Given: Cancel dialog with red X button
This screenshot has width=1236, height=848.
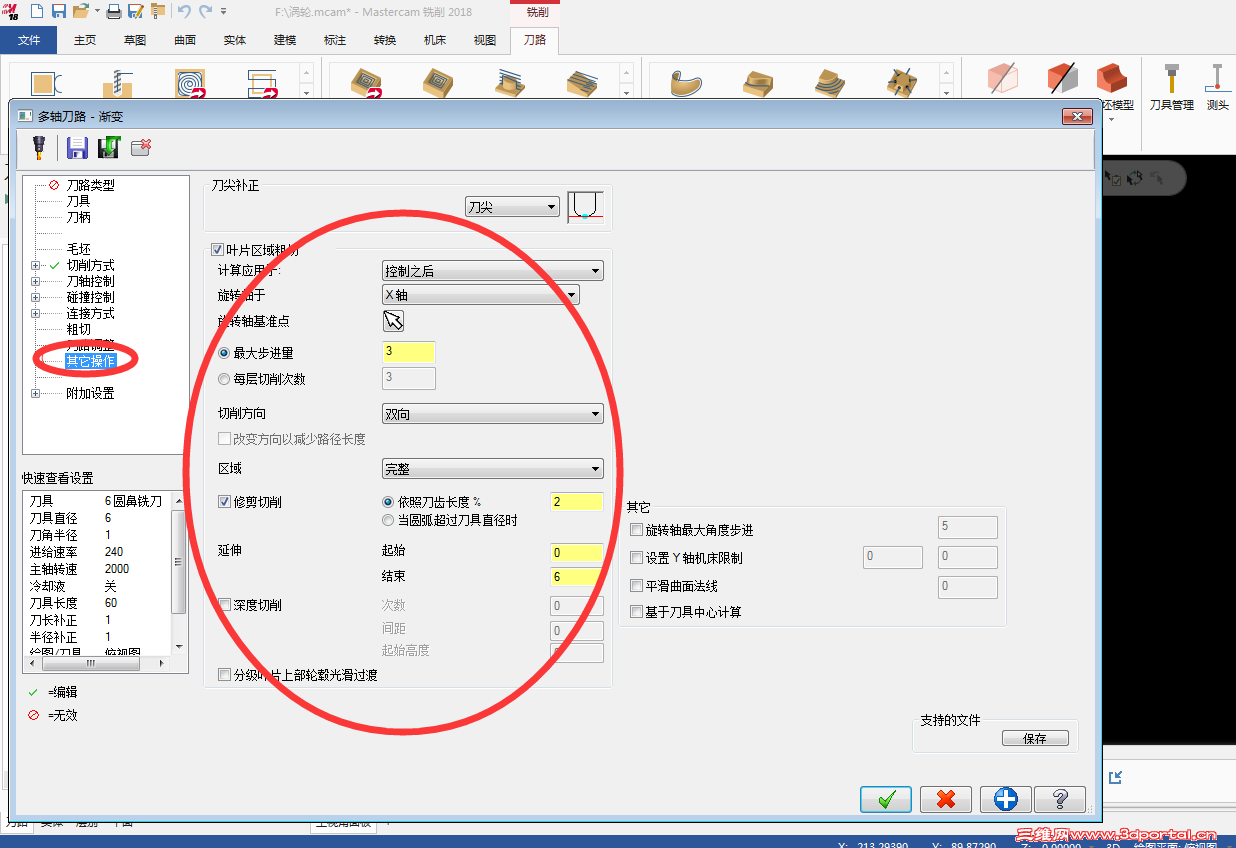Looking at the screenshot, I should tap(946, 799).
